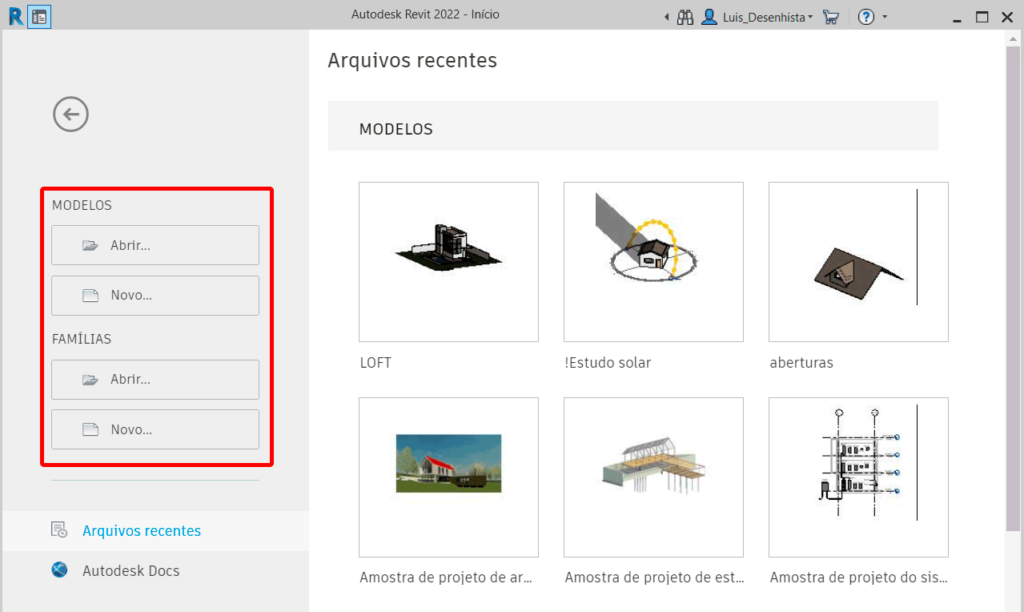The height and width of the screenshot is (612, 1024).
Task: Click the Revit R application logo
Action: pos(15,16)
